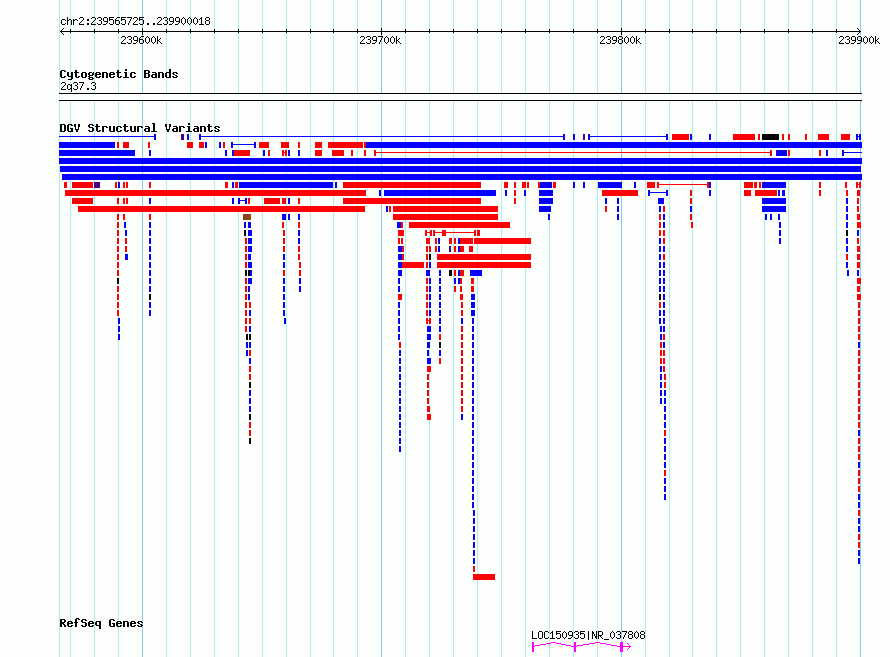Select the thin blue line variant spanning 239625k–239775k
The image size is (890, 657).
tap(381, 137)
